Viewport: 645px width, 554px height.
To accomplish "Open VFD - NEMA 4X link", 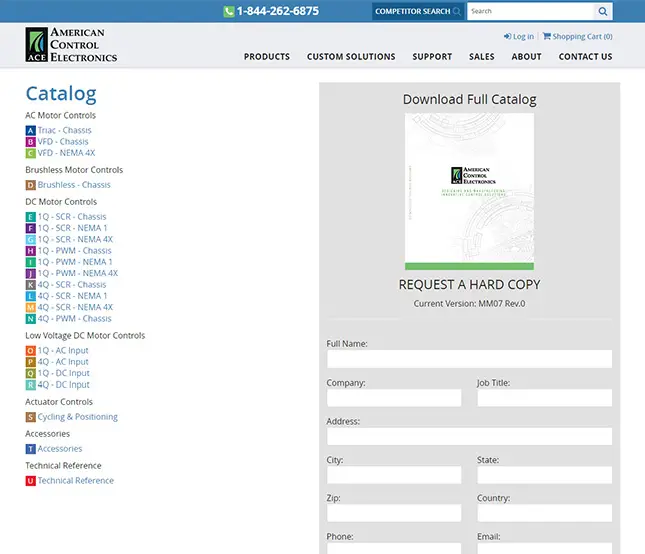I will pos(66,153).
